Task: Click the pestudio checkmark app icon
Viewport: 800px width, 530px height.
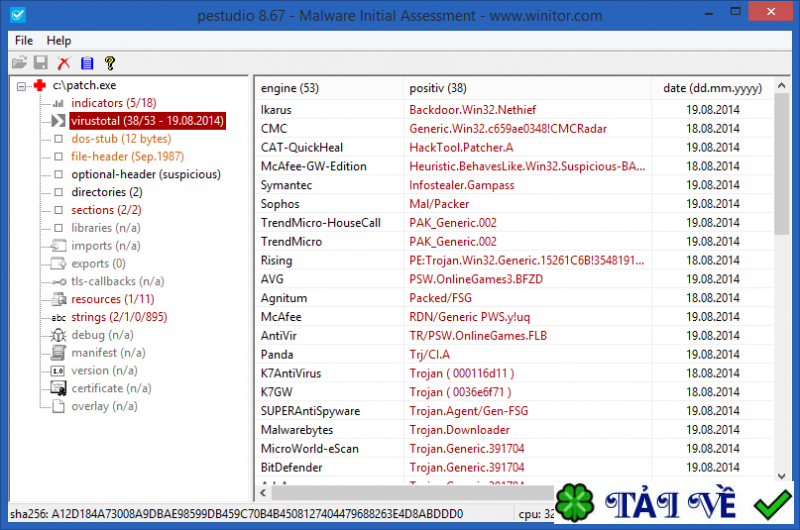Action: tap(18, 14)
